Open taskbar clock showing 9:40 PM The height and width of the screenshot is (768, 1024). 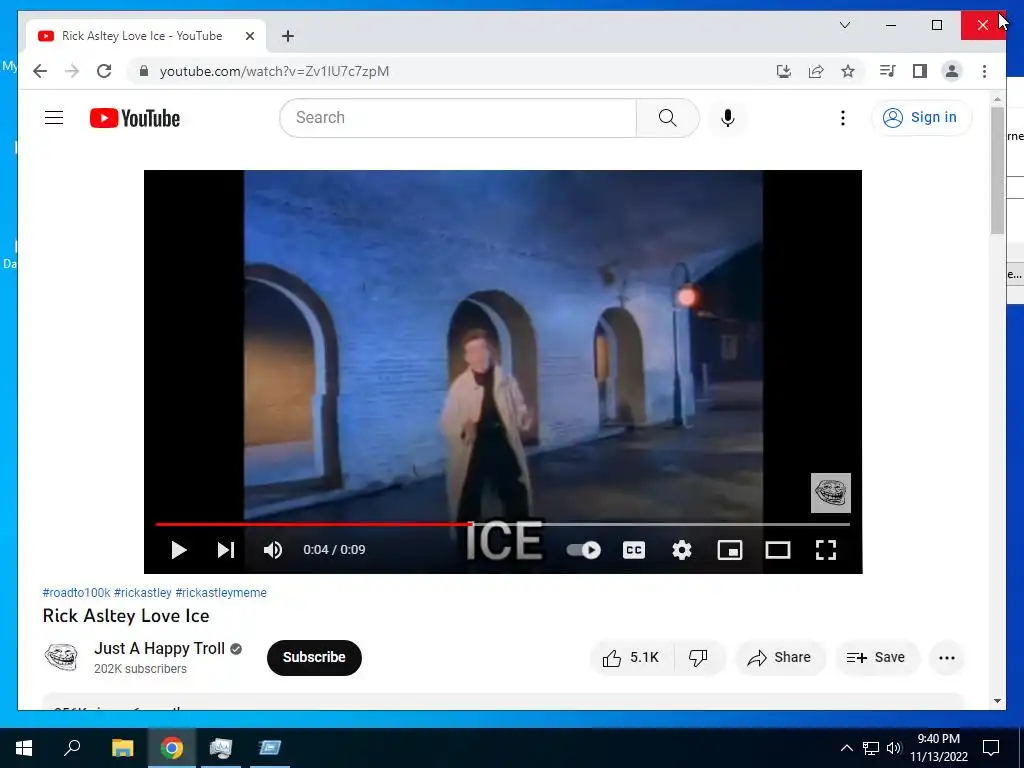[938, 748]
